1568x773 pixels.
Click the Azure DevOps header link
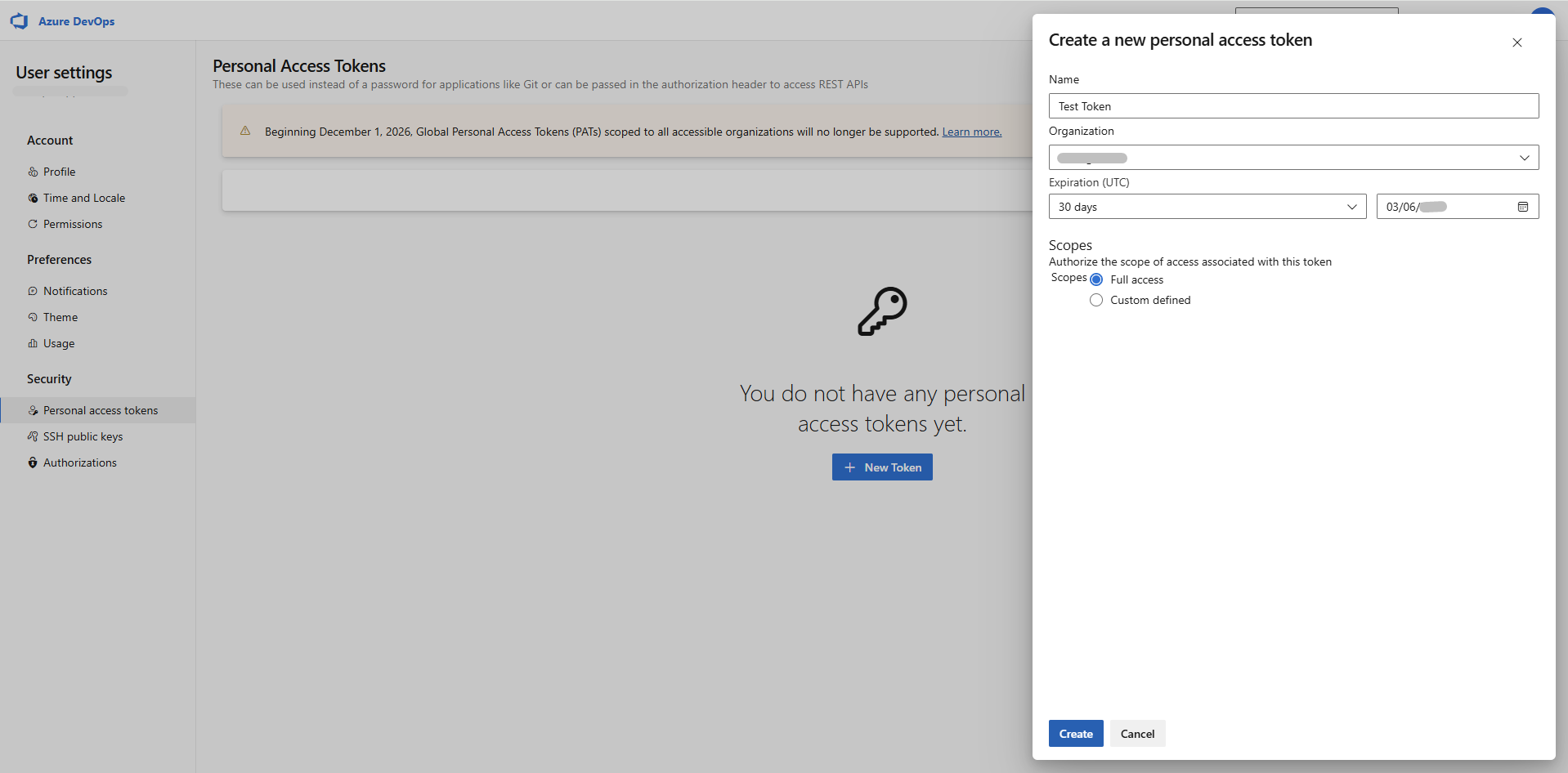coord(76,21)
